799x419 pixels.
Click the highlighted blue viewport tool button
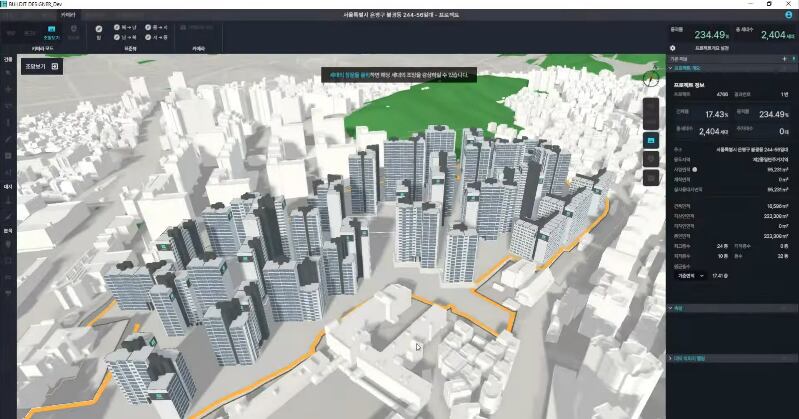651,139
